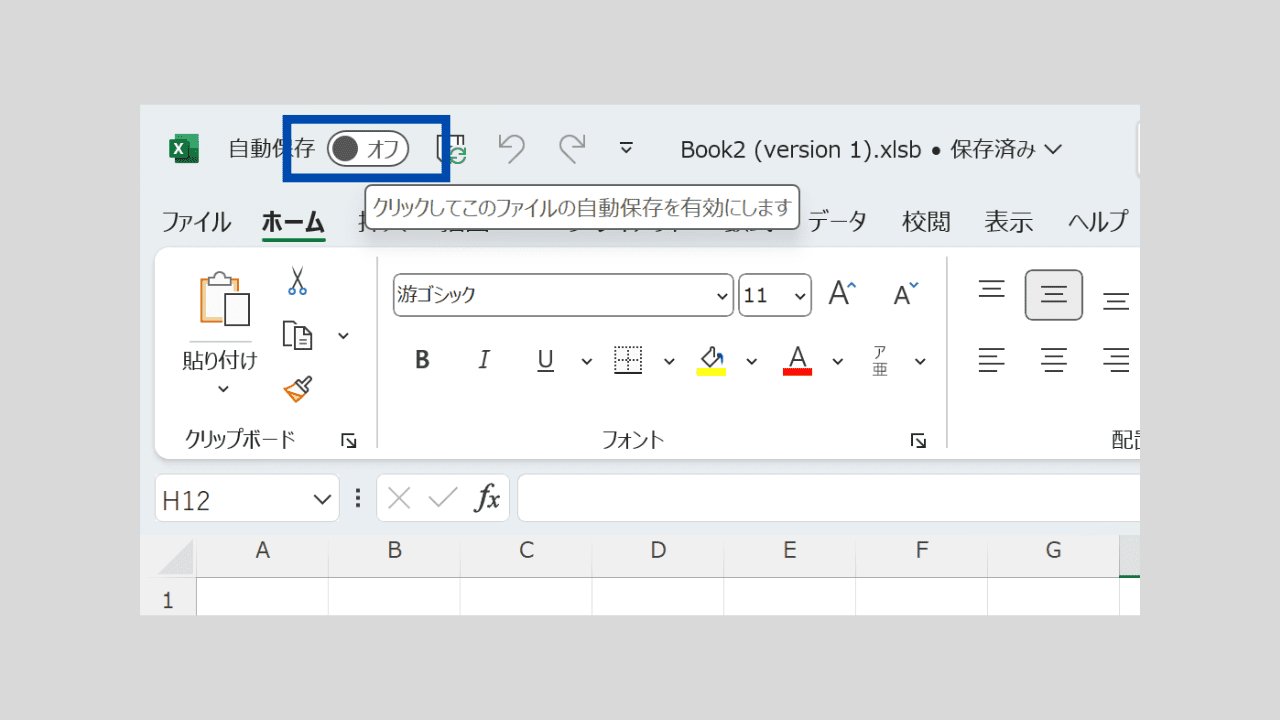
Task: Redo the action with the redo arrow
Action: click(572, 149)
